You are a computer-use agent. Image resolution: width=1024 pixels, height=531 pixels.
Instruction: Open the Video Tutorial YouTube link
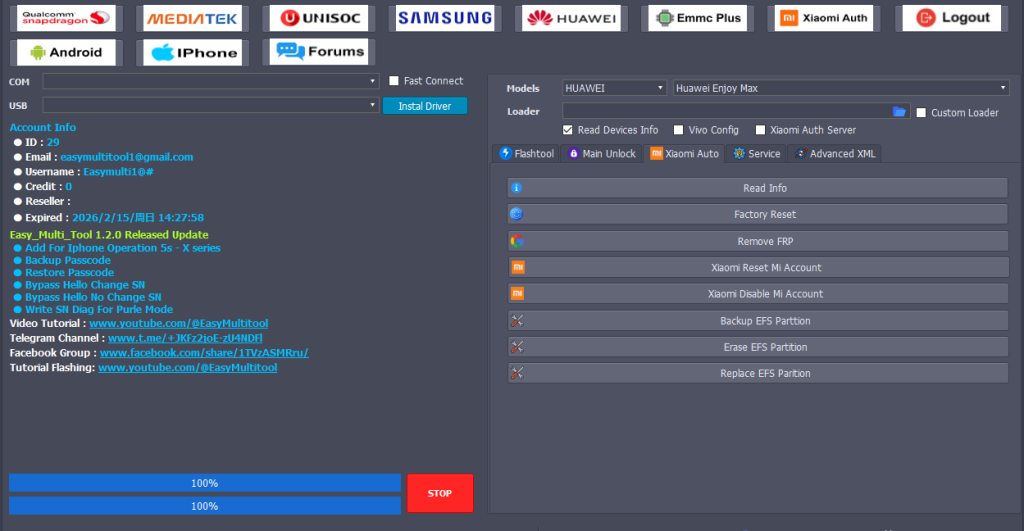point(178,323)
